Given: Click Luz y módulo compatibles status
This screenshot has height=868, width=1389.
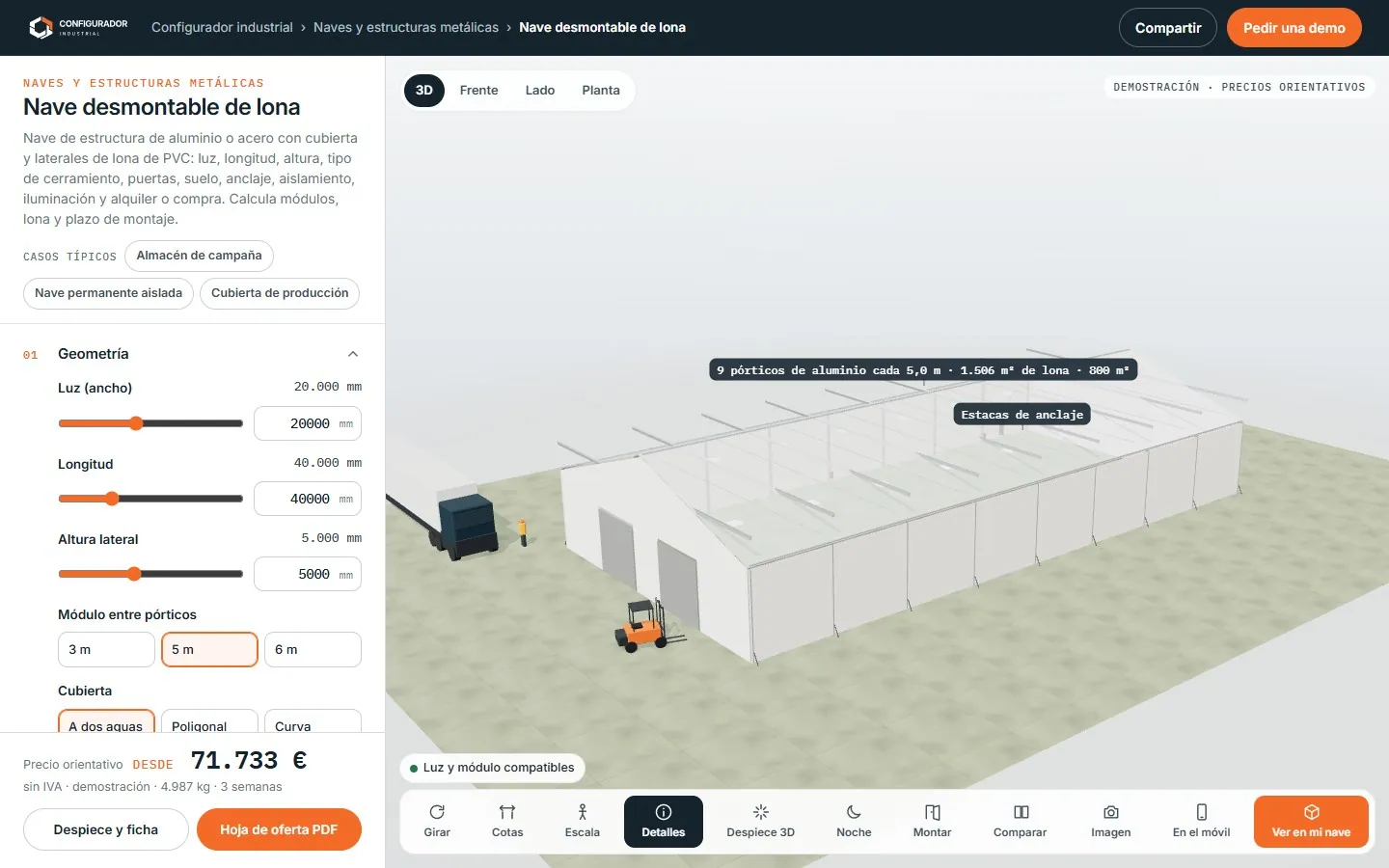Looking at the screenshot, I should pyautogui.click(x=492, y=768).
